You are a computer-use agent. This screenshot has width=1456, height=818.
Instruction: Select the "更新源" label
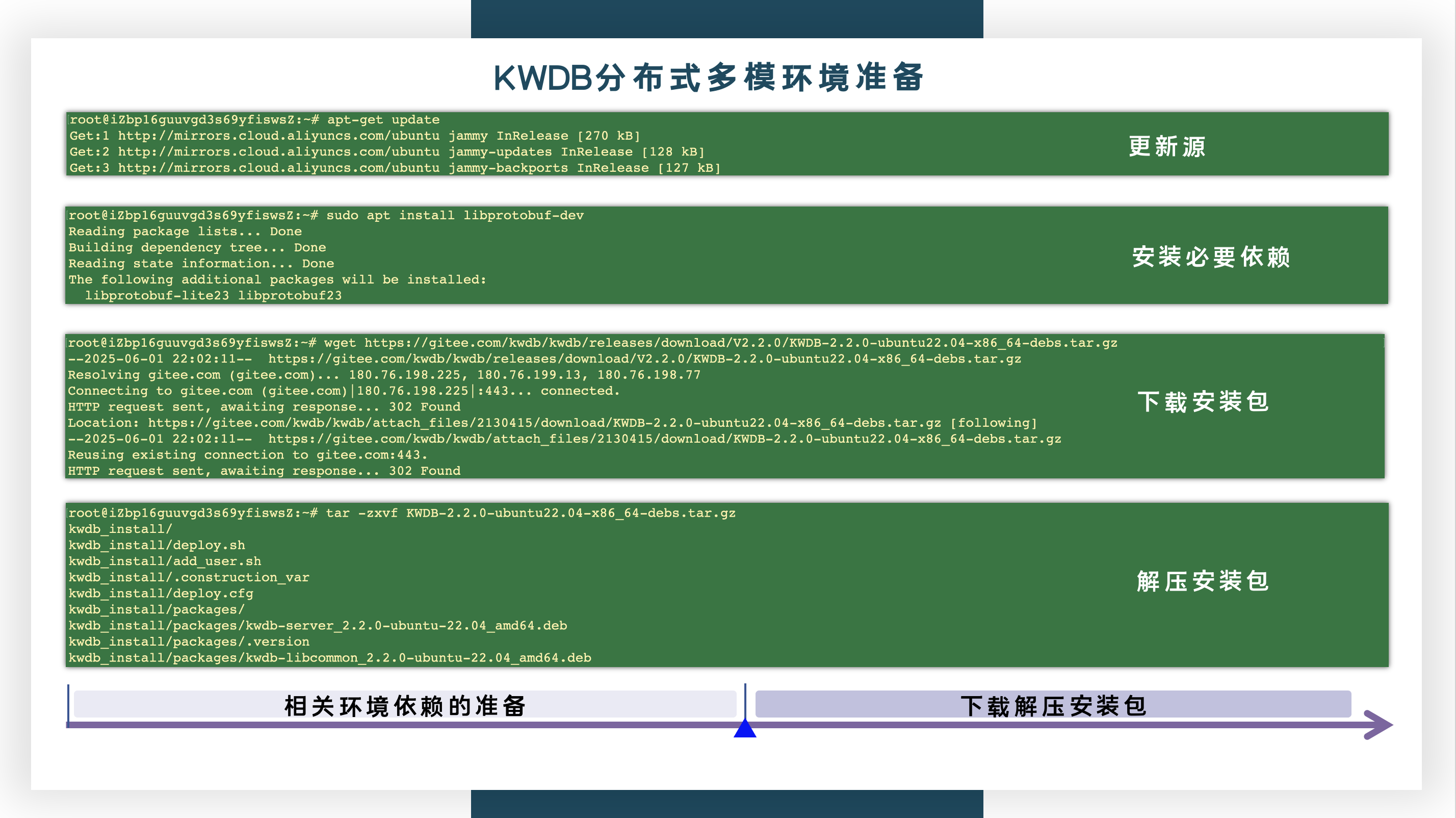pyautogui.click(x=1167, y=146)
